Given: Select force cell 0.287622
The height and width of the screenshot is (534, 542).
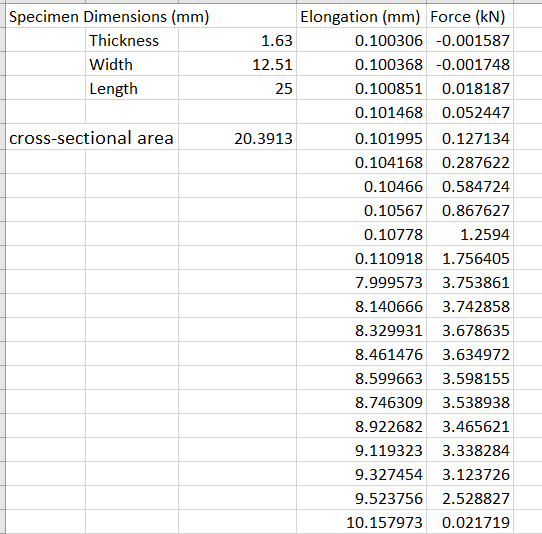Looking at the screenshot, I should pyautogui.click(x=470, y=162).
